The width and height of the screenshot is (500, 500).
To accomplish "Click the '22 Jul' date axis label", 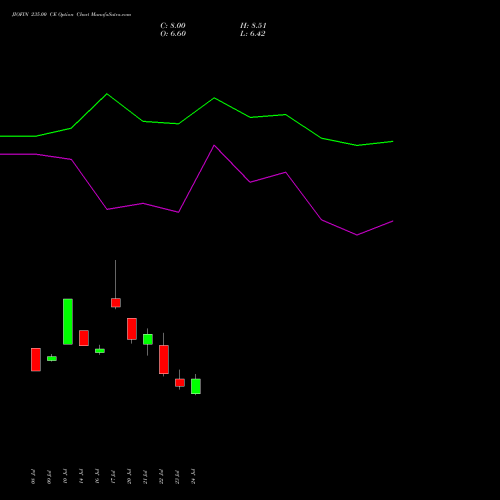I will coord(161,477).
